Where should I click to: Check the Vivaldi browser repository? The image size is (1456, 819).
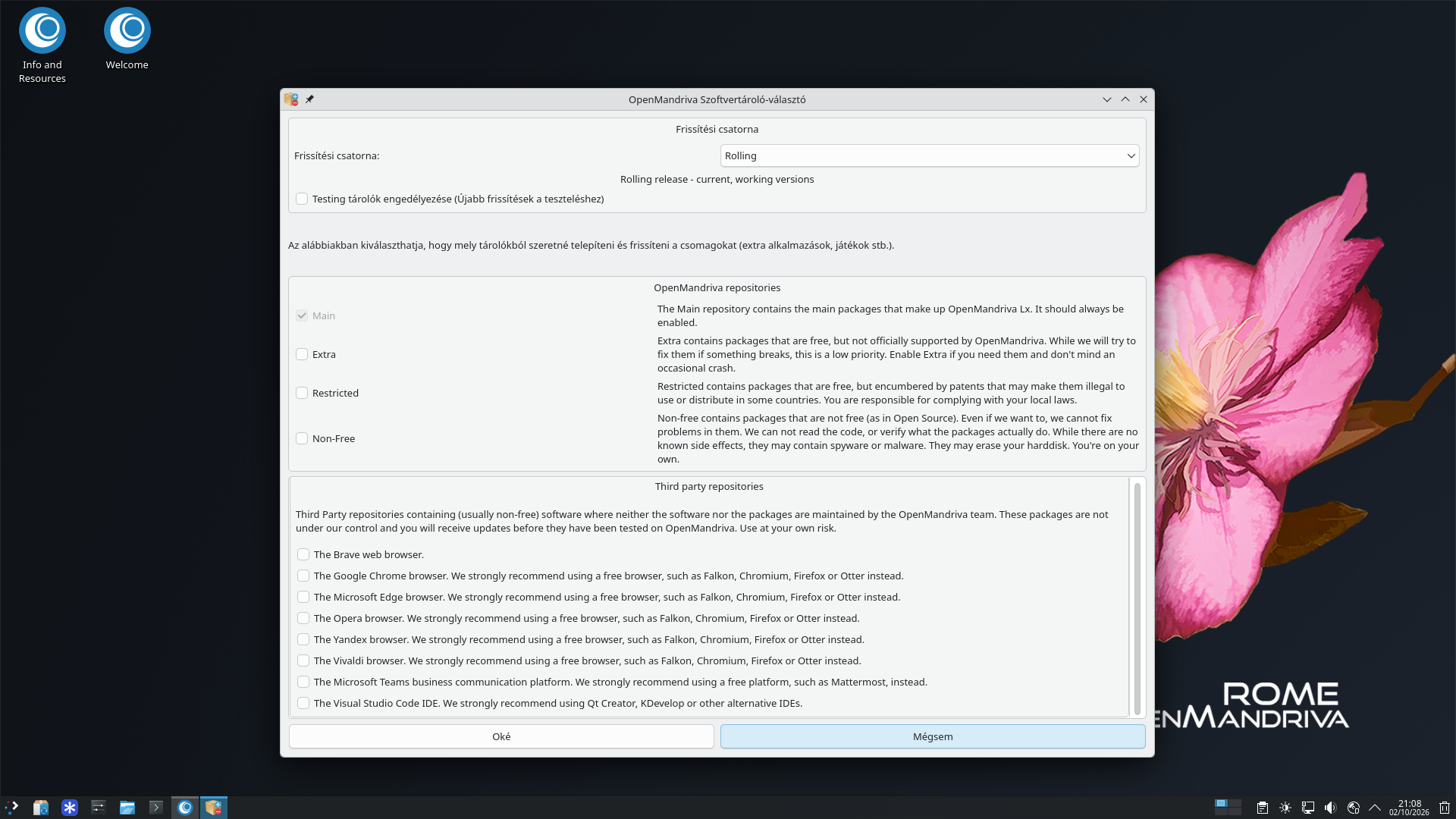click(303, 661)
